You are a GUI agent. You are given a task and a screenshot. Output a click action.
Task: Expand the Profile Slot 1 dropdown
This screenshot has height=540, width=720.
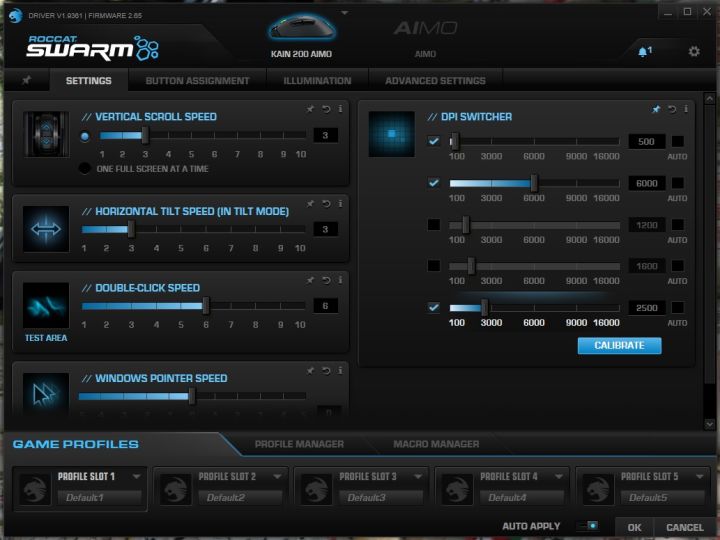(136, 476)
